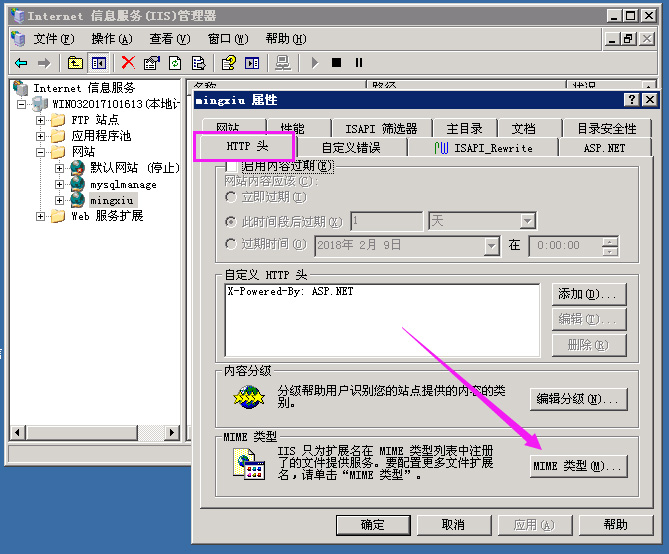Click the Export list toolbar icon
The height and width of the screenshot is (554, 669).
[198, 63]
